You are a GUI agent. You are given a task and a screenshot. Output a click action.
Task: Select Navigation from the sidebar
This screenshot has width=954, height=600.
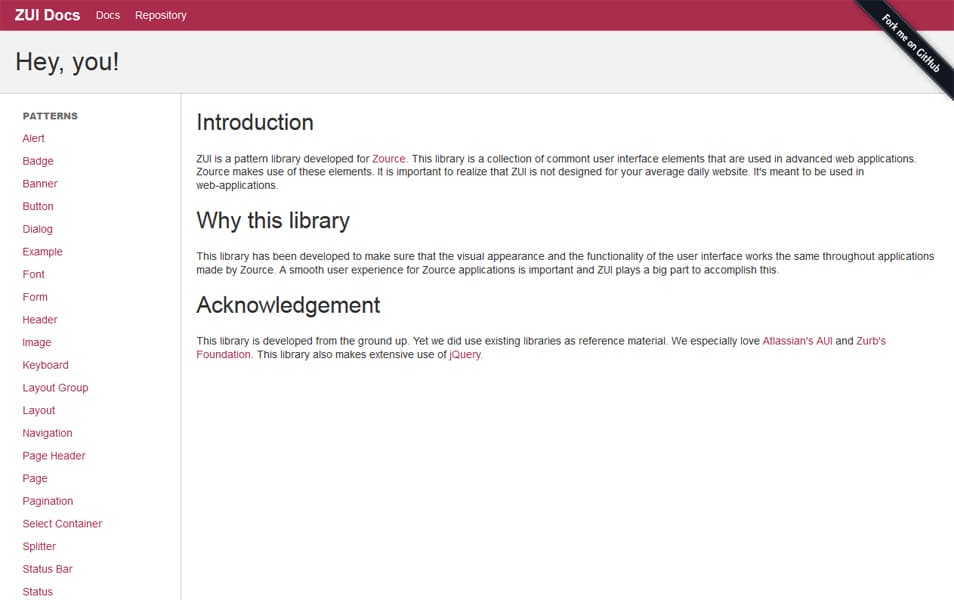tap(47, 433)
